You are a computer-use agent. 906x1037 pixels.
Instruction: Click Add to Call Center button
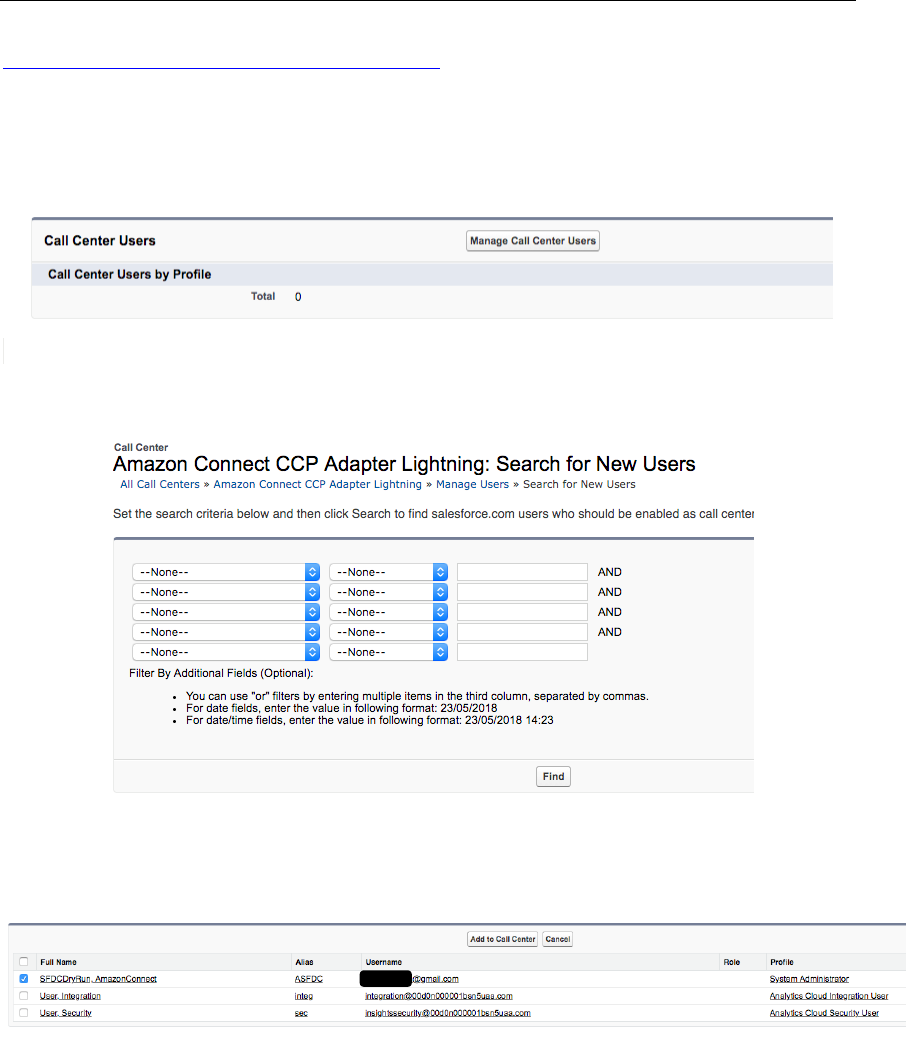[503, 939]
